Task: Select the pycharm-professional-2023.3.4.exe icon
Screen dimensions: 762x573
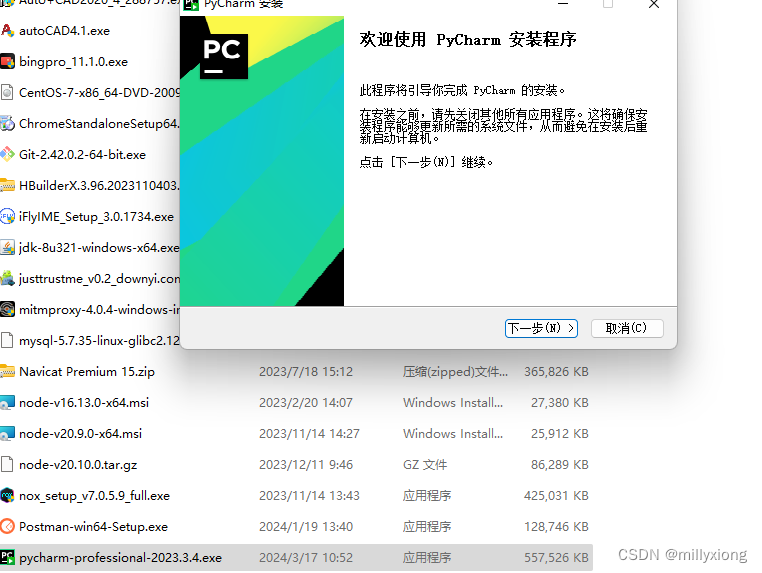Action: pos(7,557)
